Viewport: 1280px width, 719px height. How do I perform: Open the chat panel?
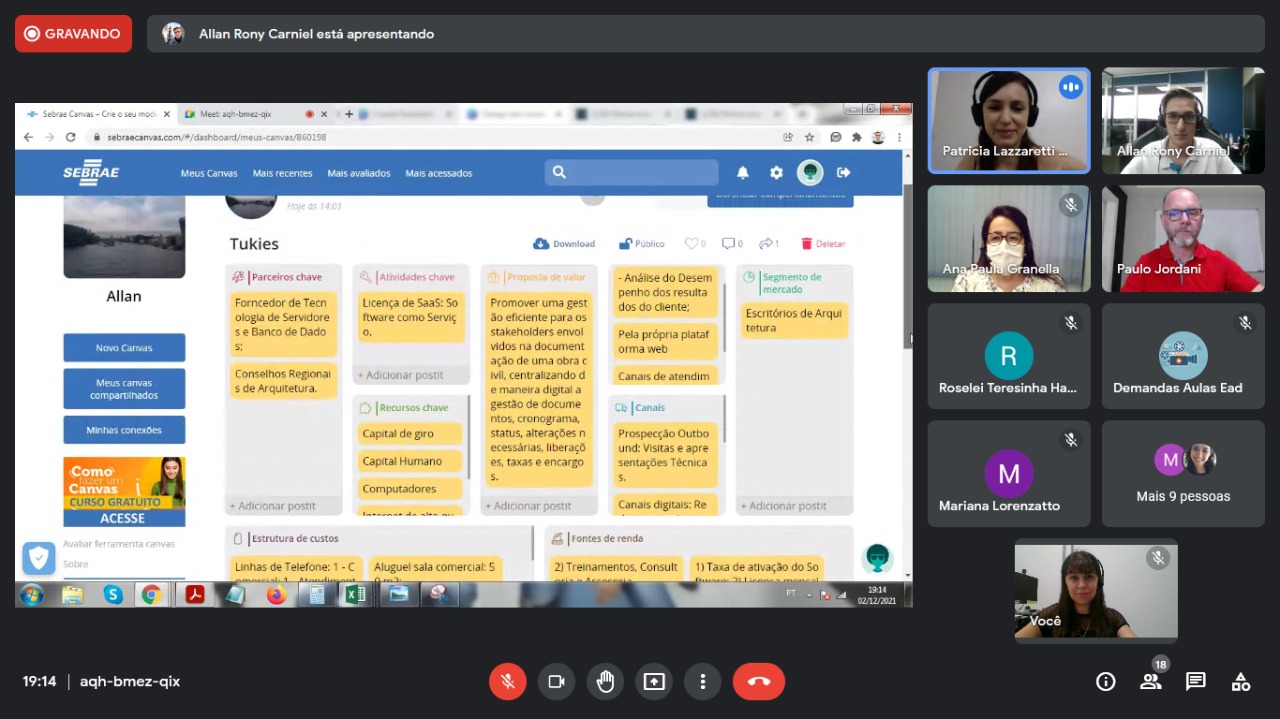[1195, 681]
